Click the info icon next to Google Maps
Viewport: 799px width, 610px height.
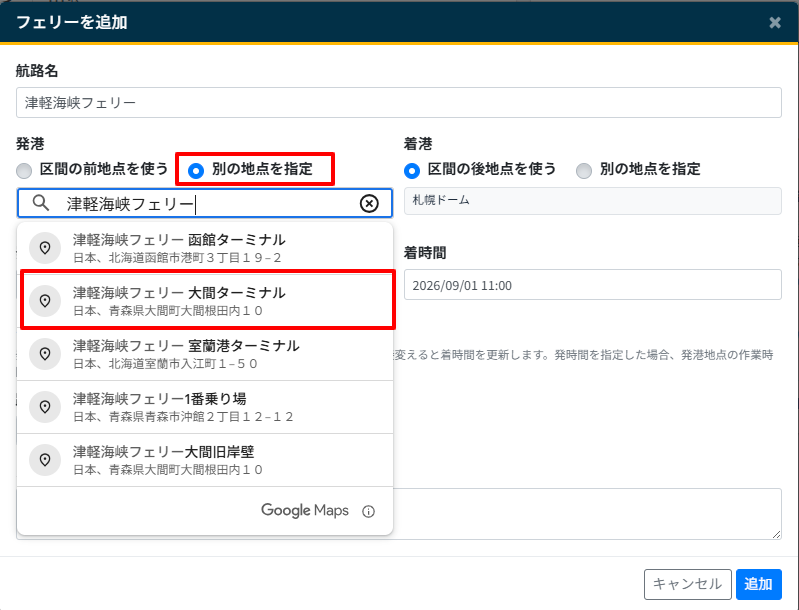(x=368, y=511)
